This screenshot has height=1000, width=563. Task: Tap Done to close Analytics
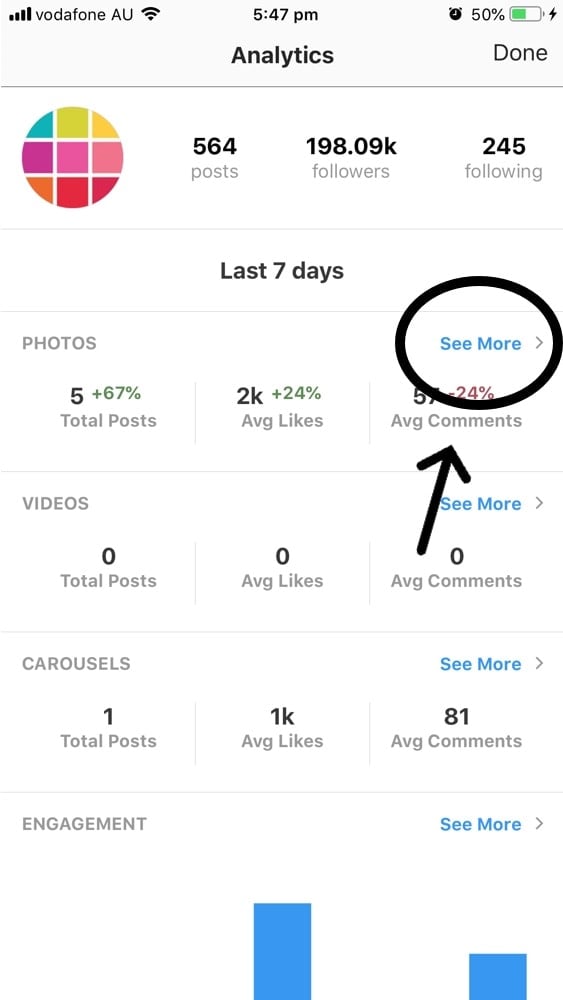520,53
